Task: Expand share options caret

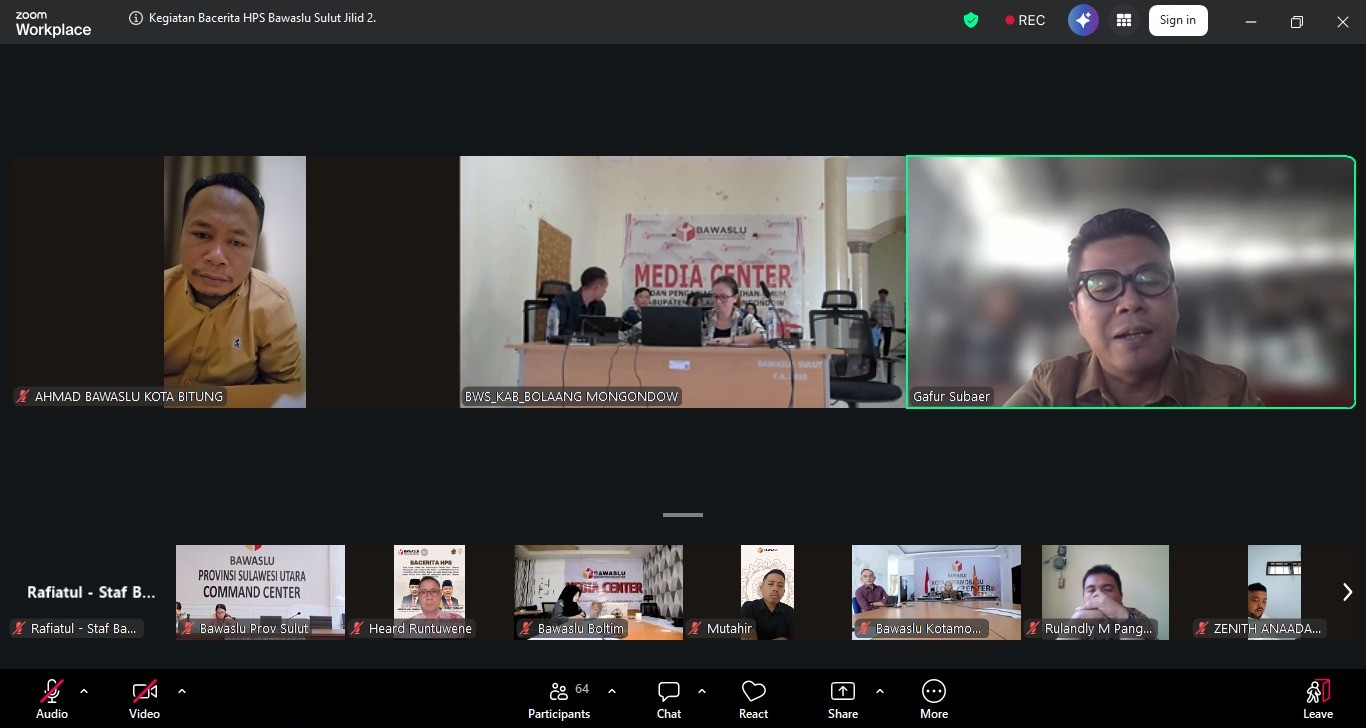Action: (x=880, y=691)
